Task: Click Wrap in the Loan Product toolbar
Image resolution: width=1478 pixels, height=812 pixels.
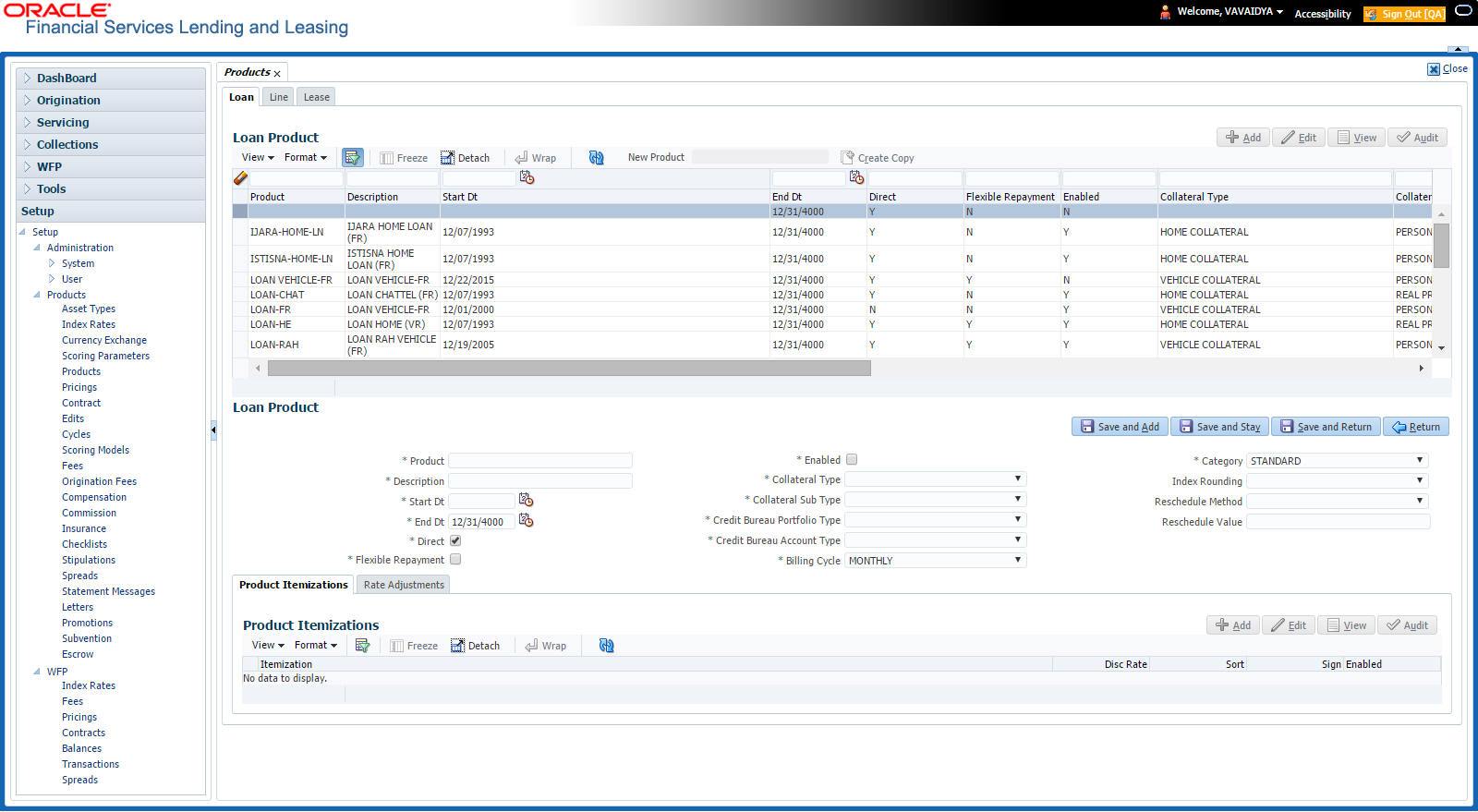Action: click(535, 157)
